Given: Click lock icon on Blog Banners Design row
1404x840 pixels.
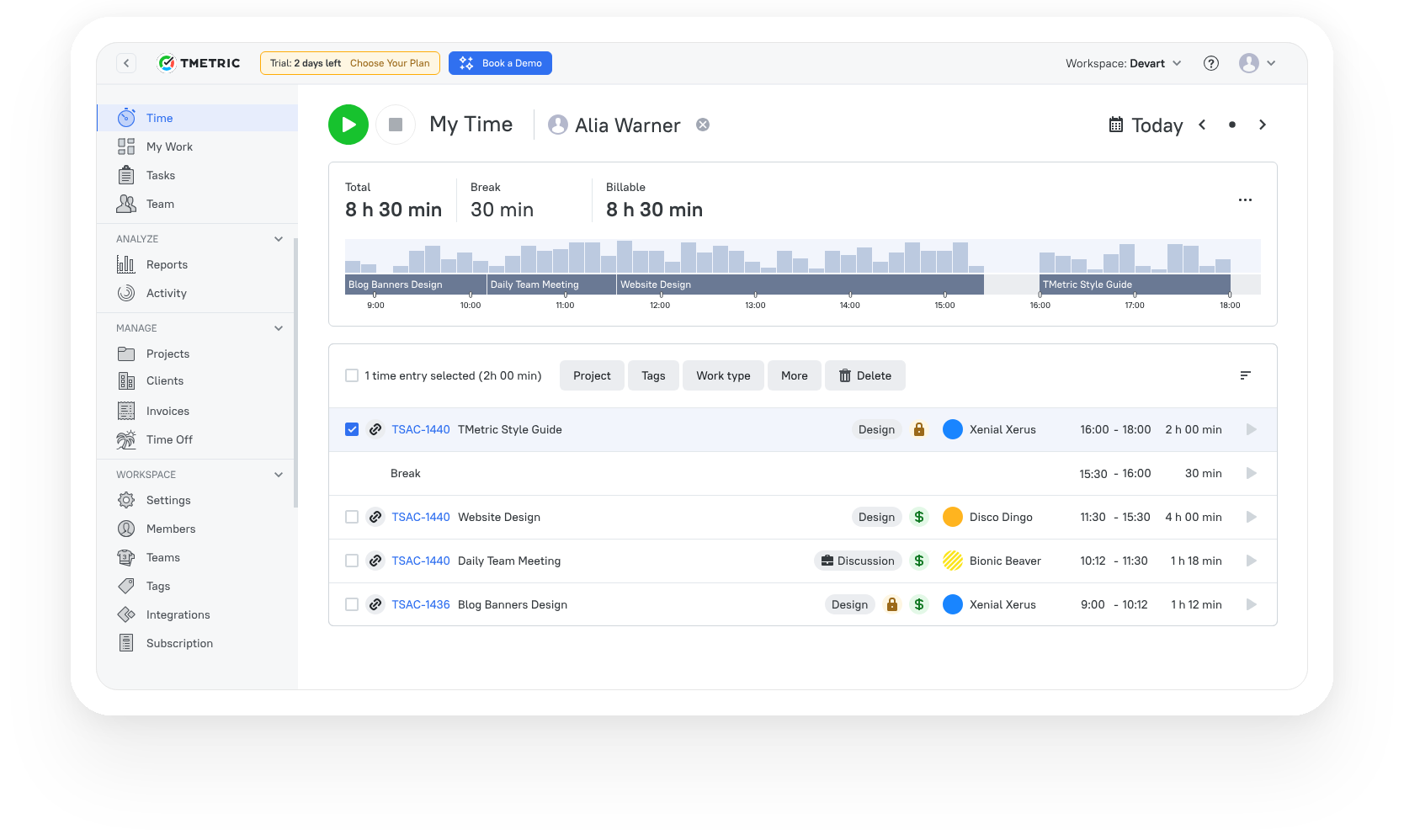Looking at the screenshot, I should tap(892, 604).
